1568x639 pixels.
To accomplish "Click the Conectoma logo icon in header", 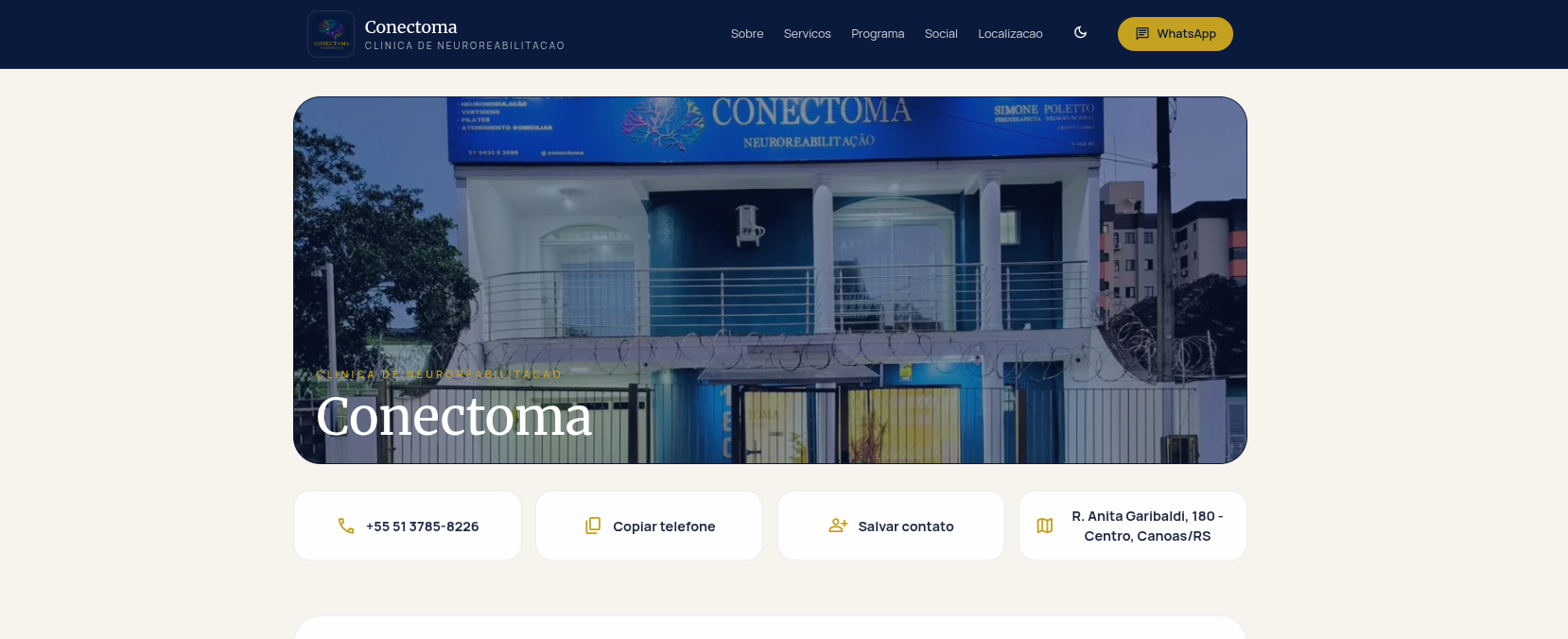I will point(331,34).
